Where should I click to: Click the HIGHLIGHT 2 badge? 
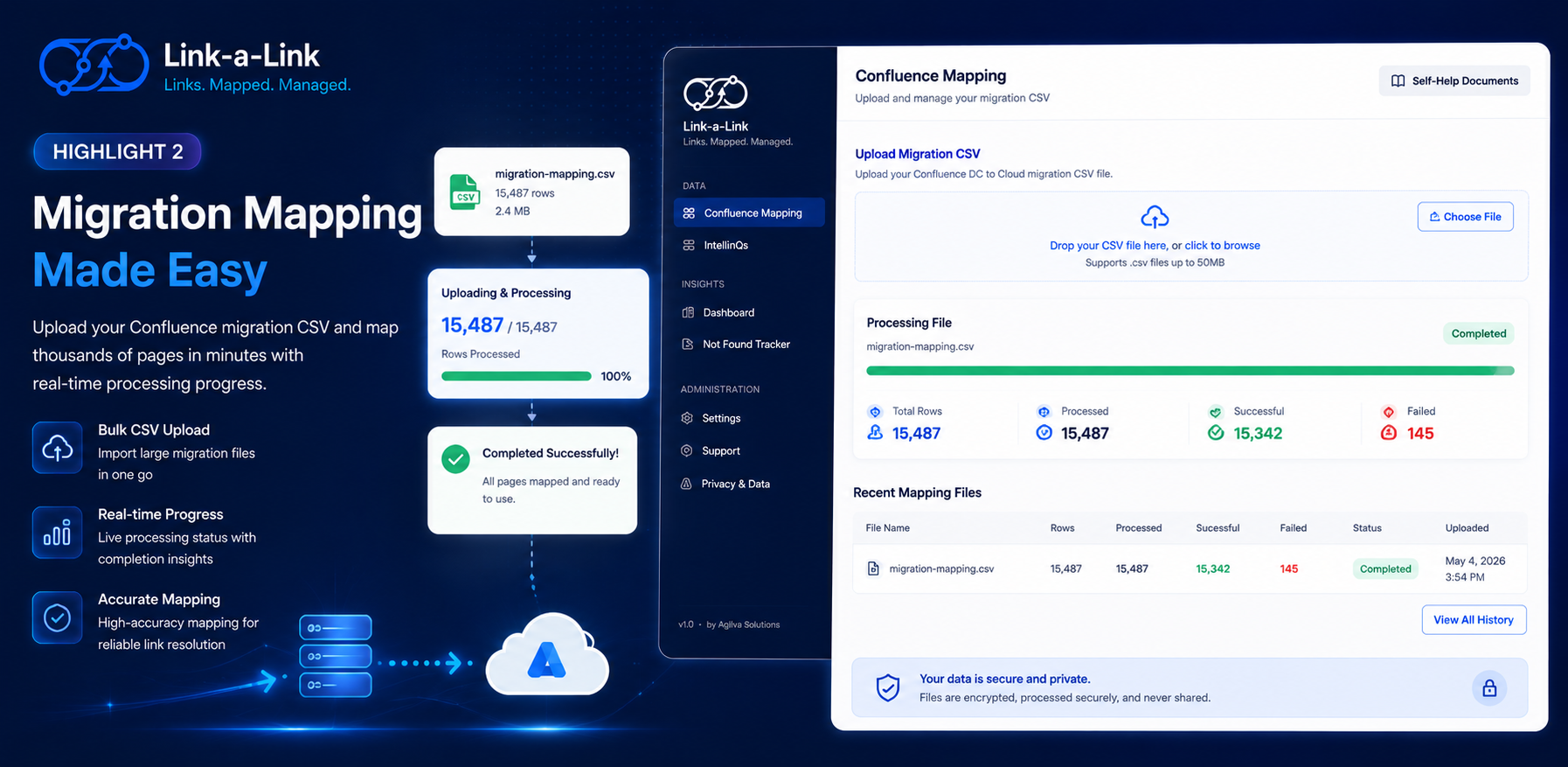point(117,151)
